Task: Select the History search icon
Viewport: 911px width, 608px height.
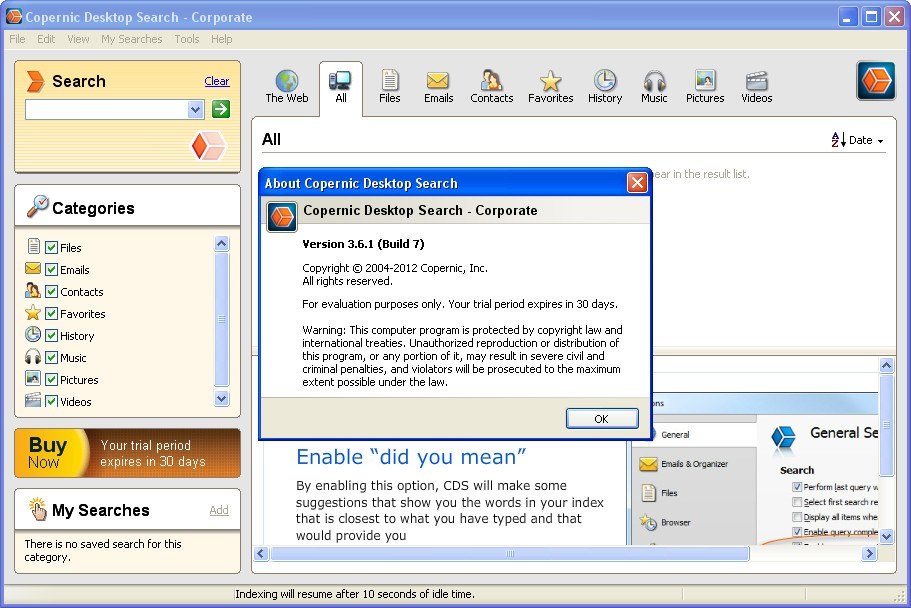Action: (605, 86)
